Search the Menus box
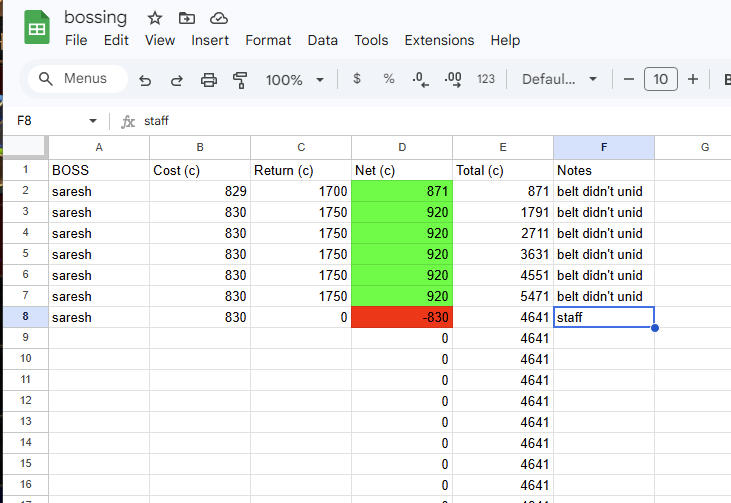Image resolution: width=731 pixels, height=503 pixels. pyautogui.click(x=78, y=79)
